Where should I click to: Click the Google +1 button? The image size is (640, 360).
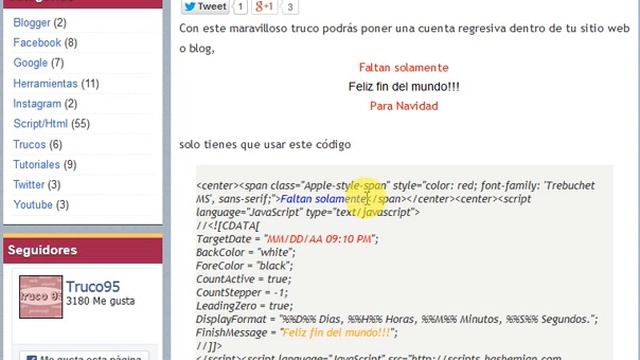tap(264, 7)
